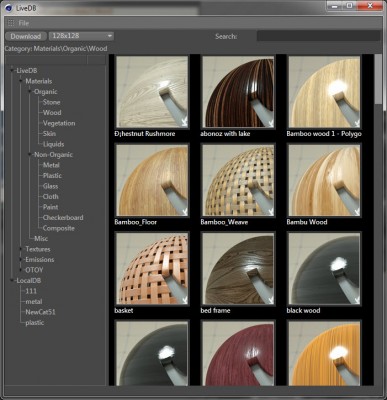This screenshot has height=400, width=387.
Task: Select the Wood category in tree
Action: click(52, 113)
